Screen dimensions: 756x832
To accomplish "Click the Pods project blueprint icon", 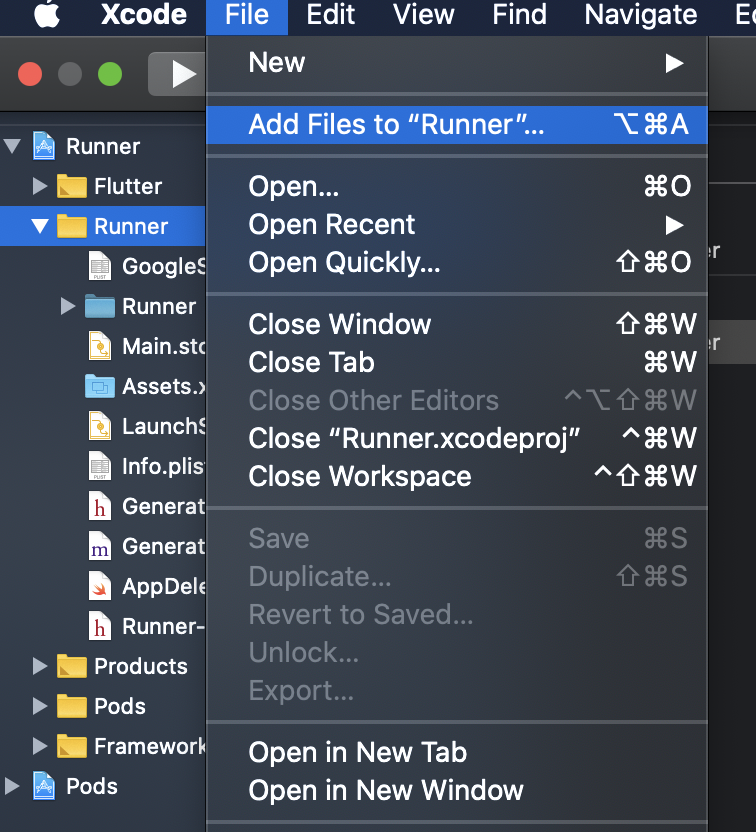I will tap(44, 786).
